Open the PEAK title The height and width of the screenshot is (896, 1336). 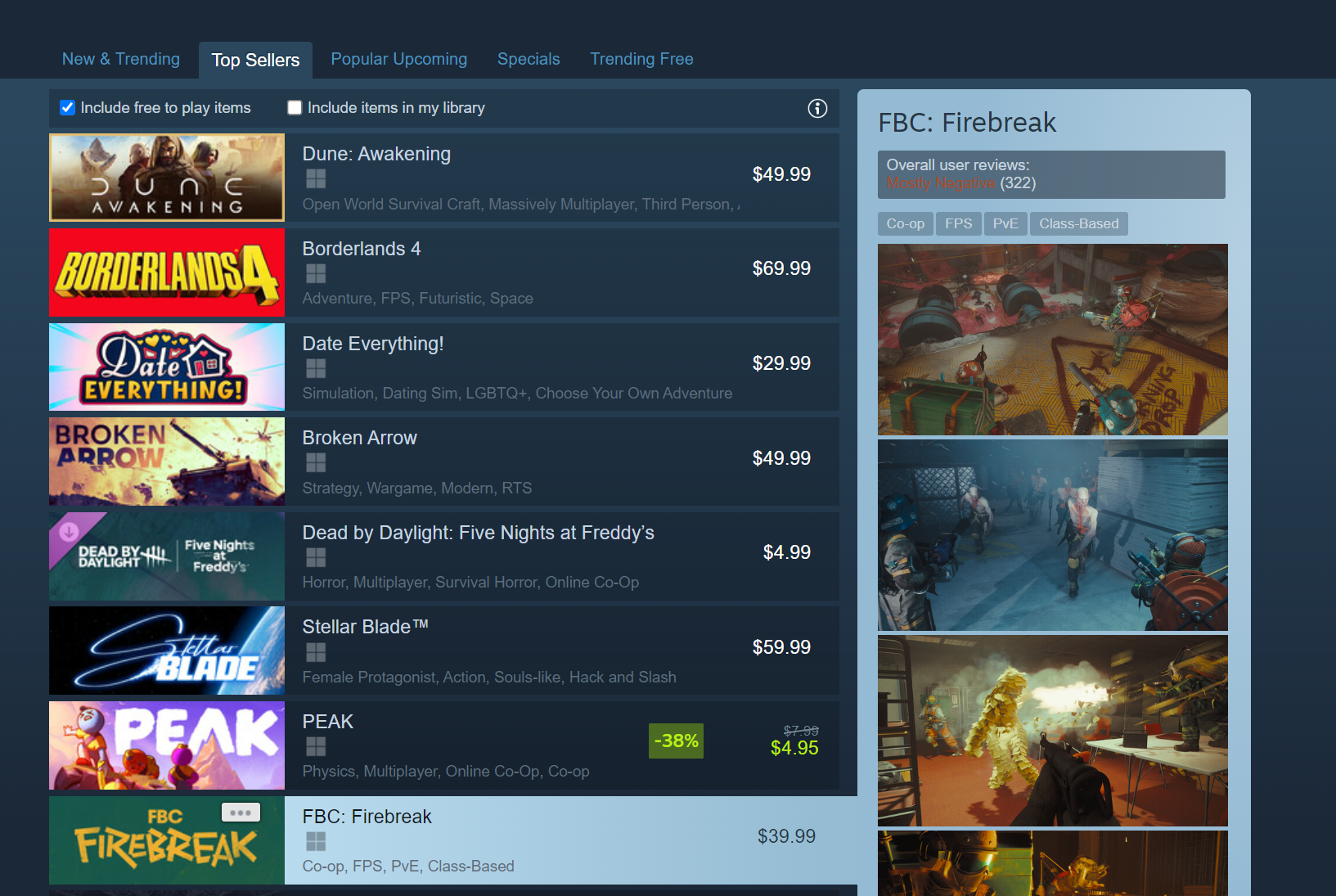click(328, 722)
